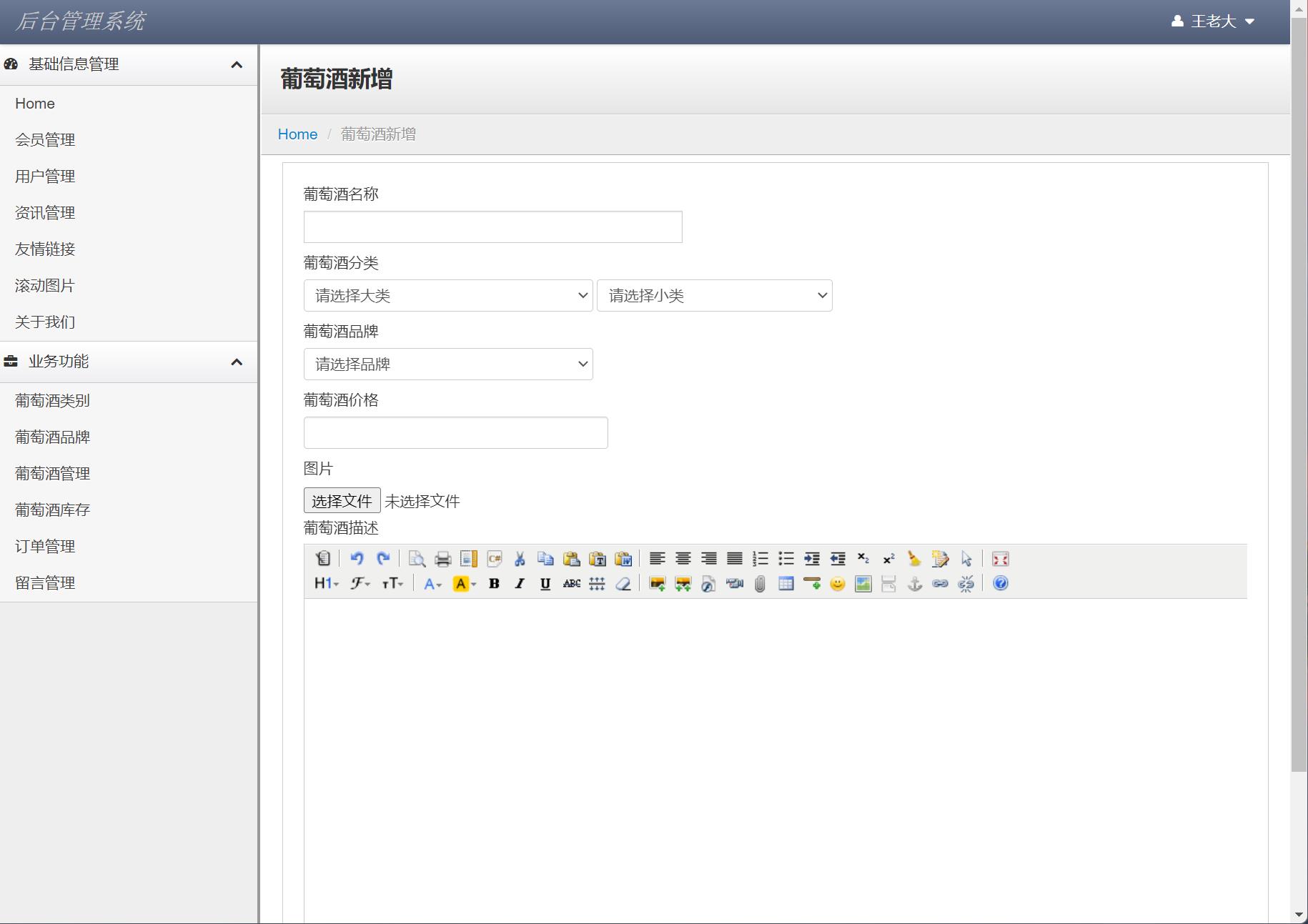The height and width of the screenshot is (924, 1308).
Task: Open editor help with question mark icon
Action: click(1000, 584)
